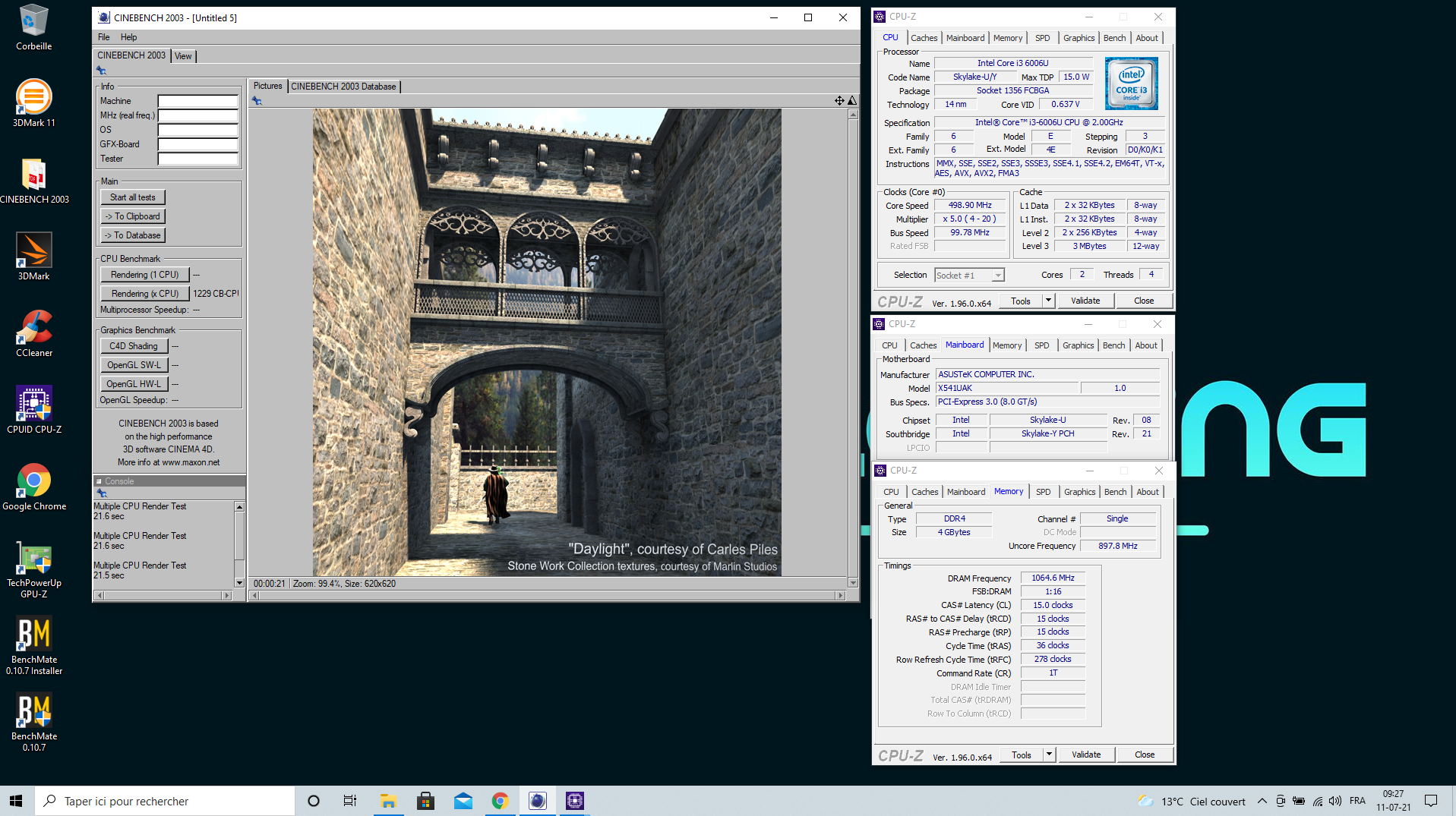Click Close in bottom CPU-Z window
The image size is (1456, 816).
coord(1144,755)
